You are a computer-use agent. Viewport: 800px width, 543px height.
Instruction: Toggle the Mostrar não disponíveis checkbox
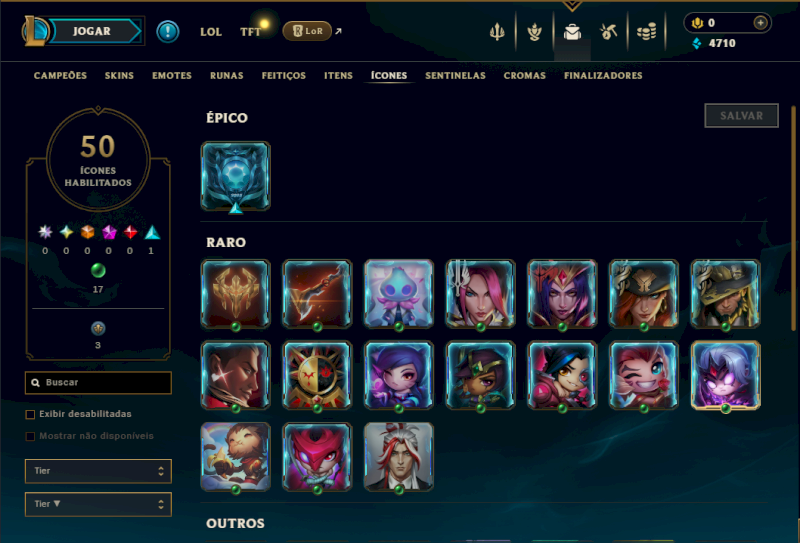pyautogui.click(x=31, y=436)
